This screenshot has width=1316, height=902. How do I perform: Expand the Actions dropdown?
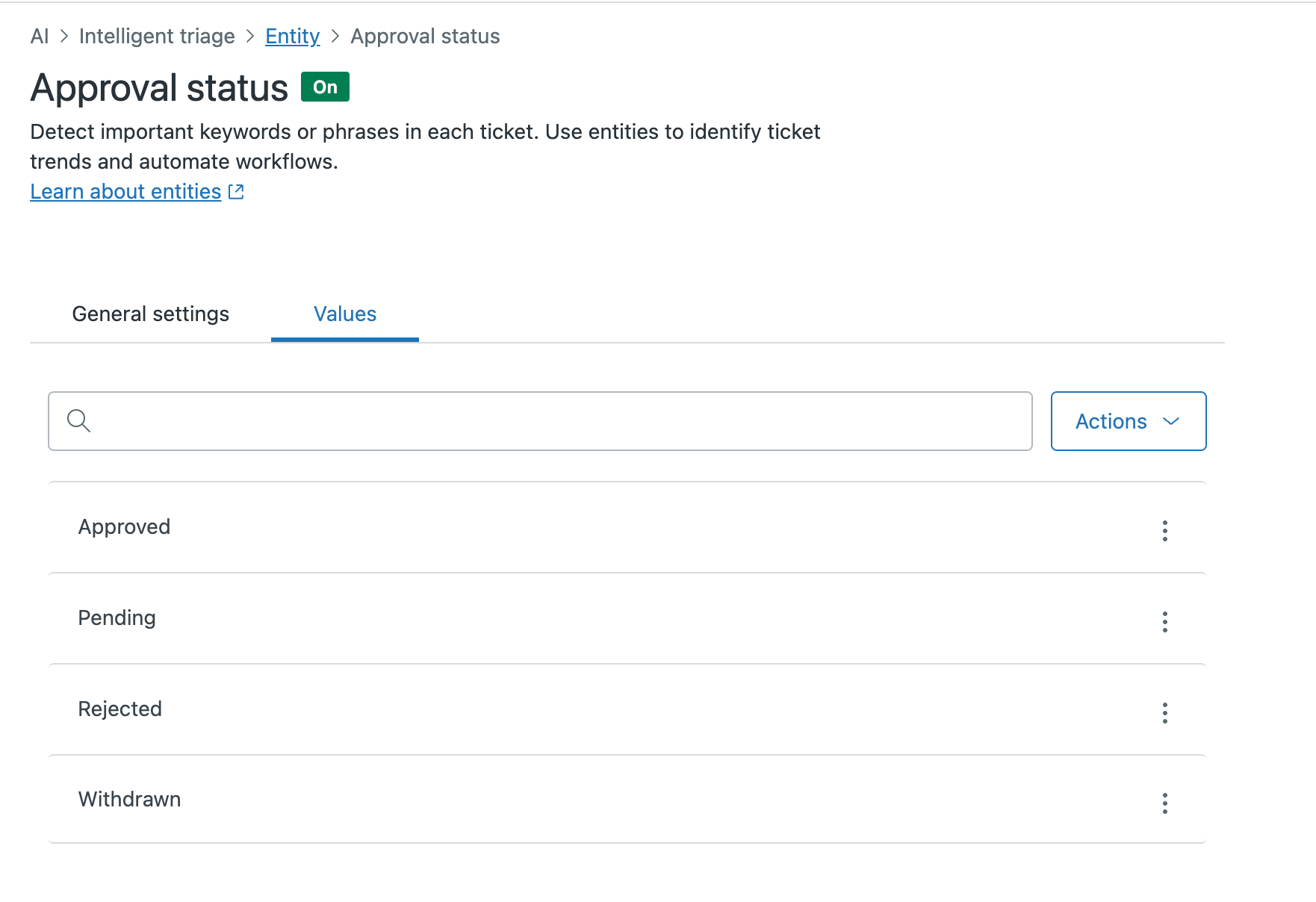1128,421
